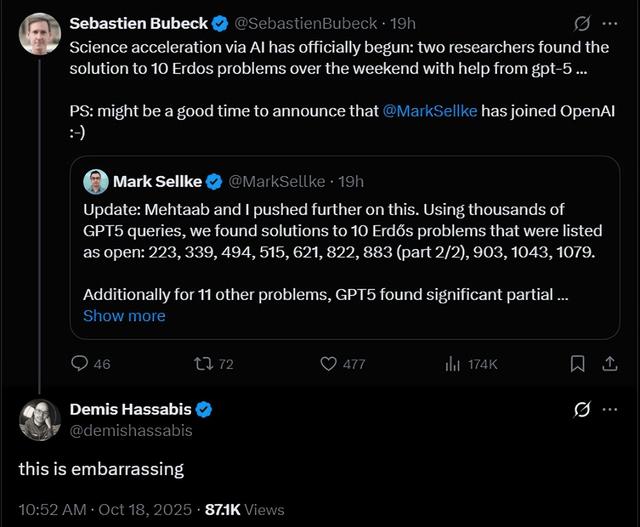Click the Demis Hassabis display name

pyautogui.click(x=130, y=409)
